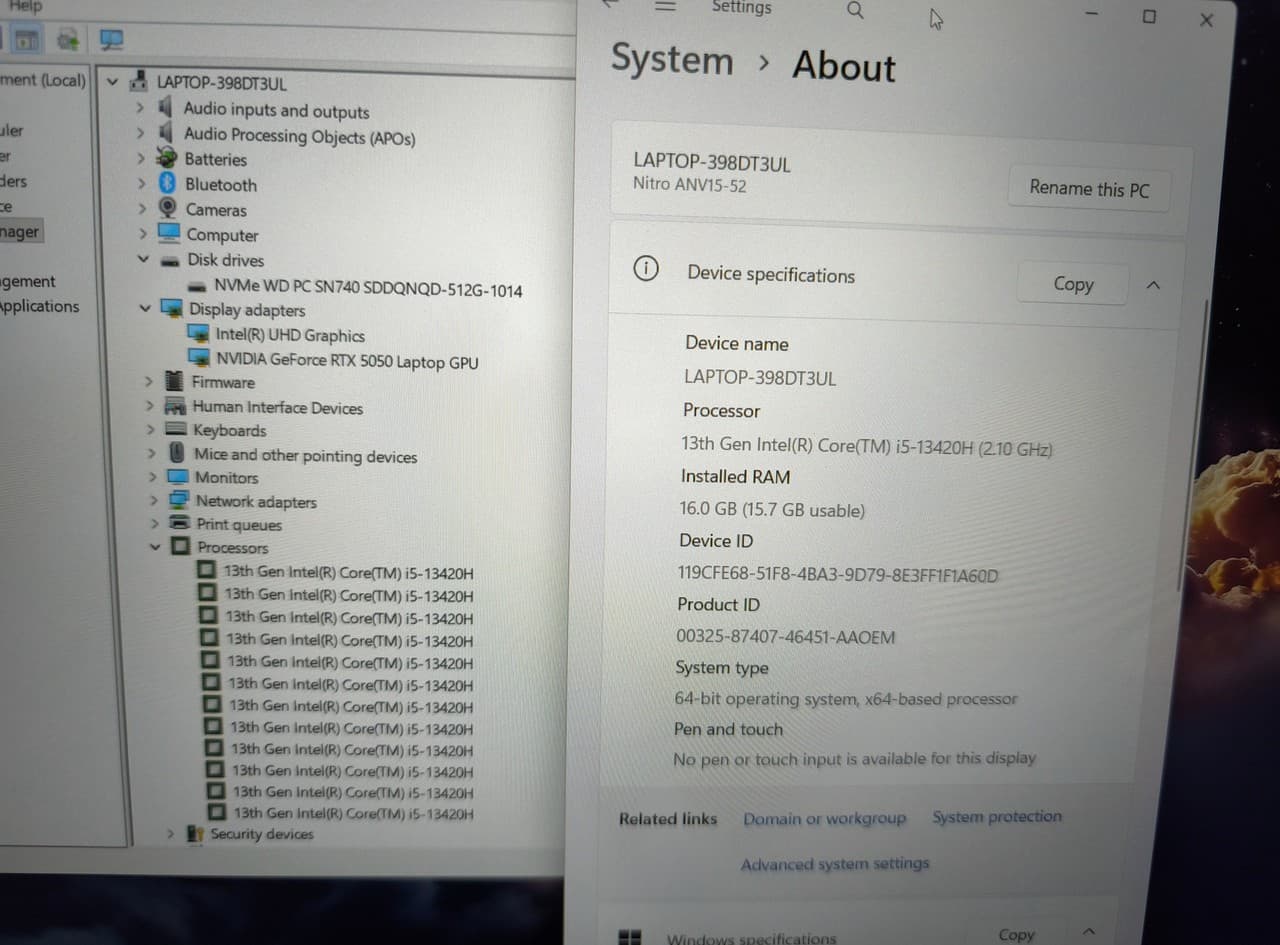Copy the device specifications
This screenshot has height=945, width=1280.
pos(1073,284)
